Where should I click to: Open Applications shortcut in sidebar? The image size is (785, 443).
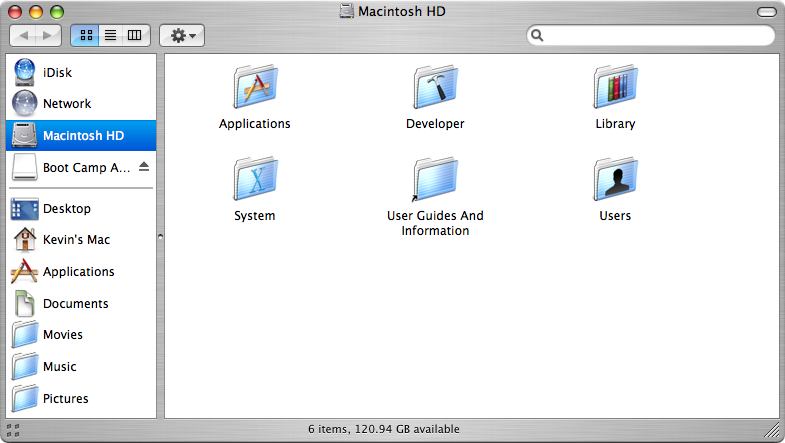[81, 272]
